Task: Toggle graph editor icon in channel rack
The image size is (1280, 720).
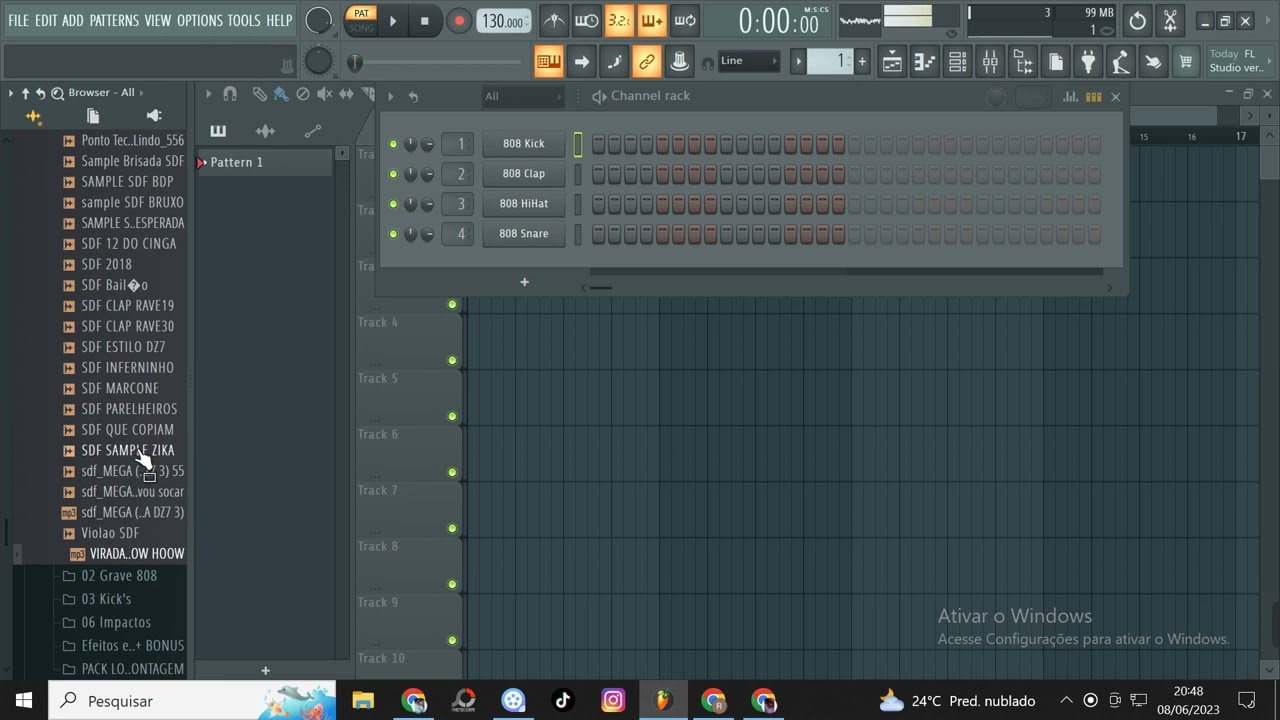Action: [x=1071, y=97]
